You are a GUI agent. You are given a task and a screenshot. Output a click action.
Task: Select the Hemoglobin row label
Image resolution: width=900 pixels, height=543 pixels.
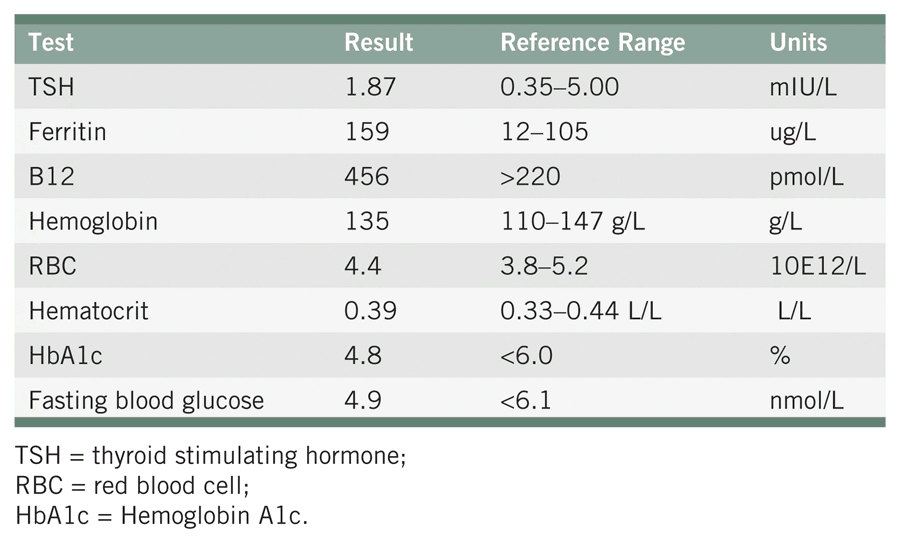click(93, 222)
